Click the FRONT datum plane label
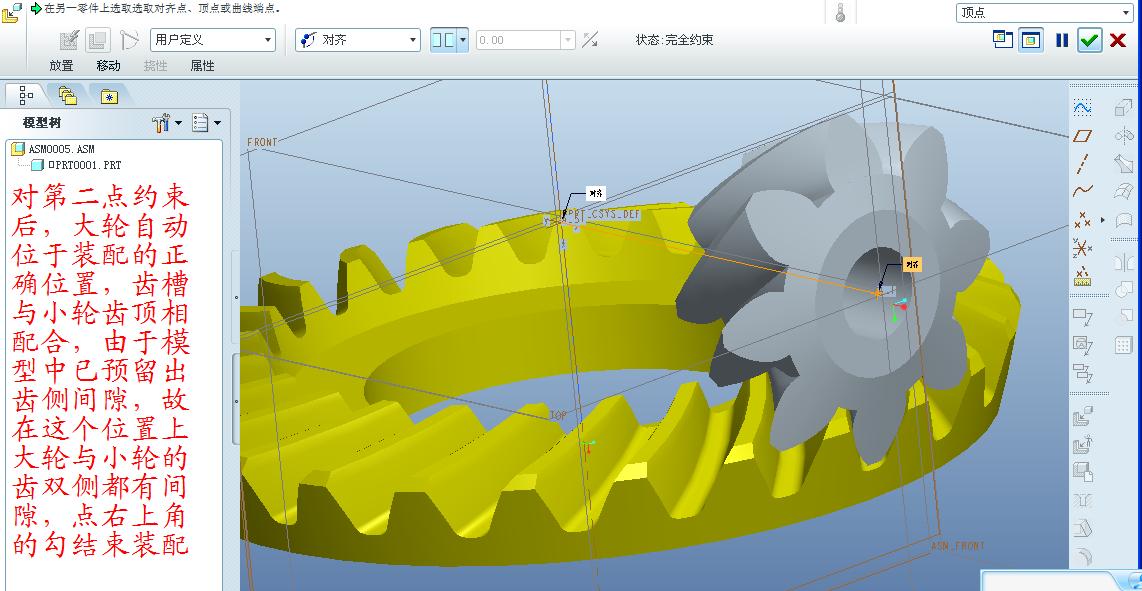The width and height of the screenshot is (1142, 591). (262, 142)
